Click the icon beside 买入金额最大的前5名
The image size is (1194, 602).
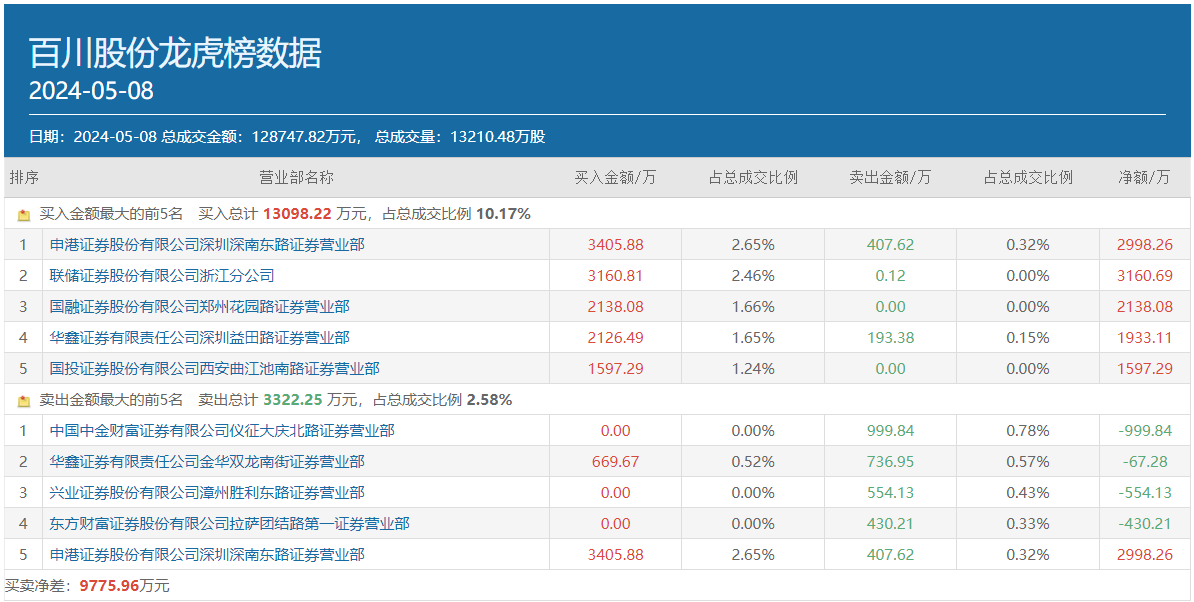tap(24, 214)
